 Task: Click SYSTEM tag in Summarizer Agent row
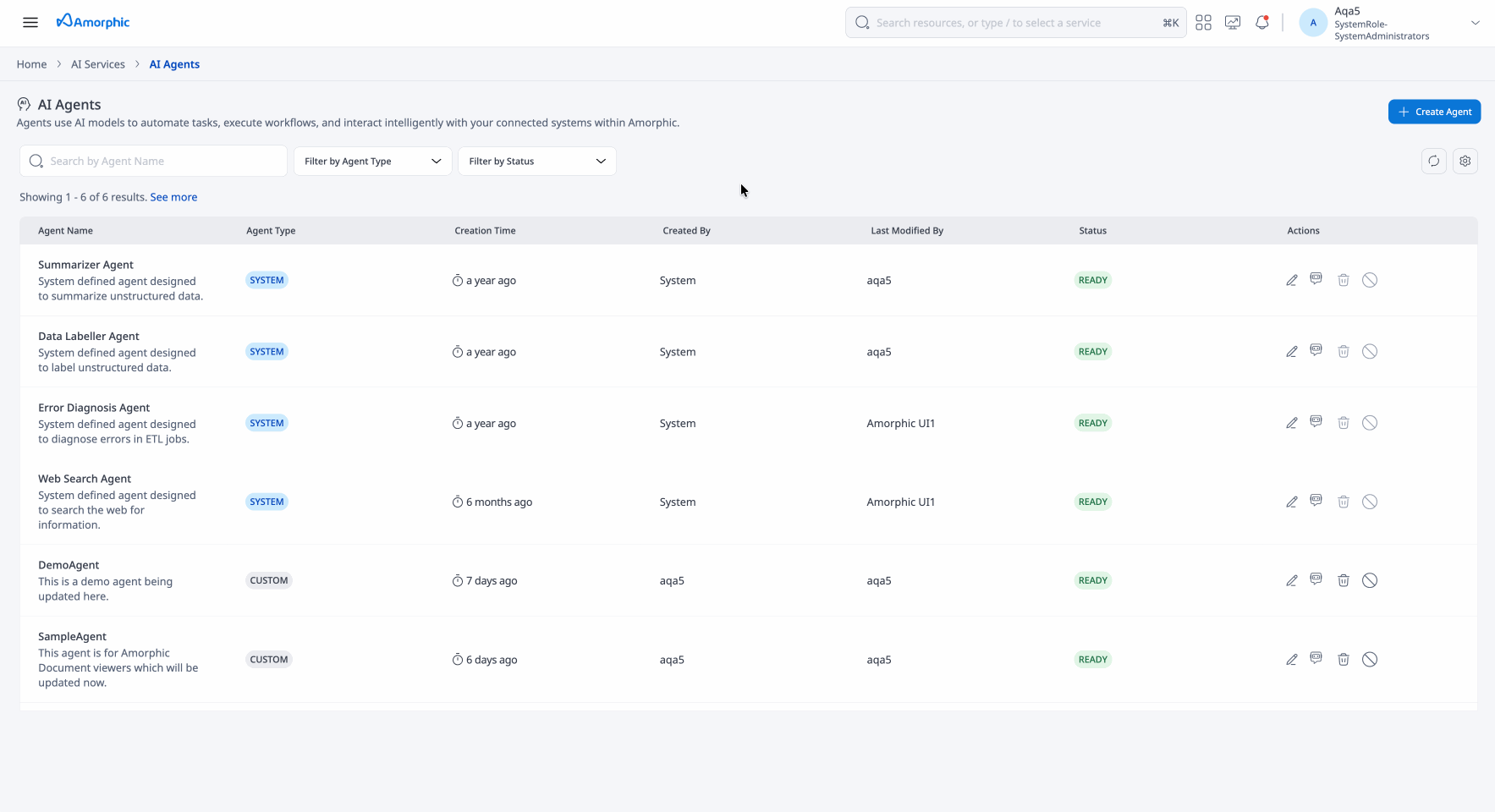267,280
